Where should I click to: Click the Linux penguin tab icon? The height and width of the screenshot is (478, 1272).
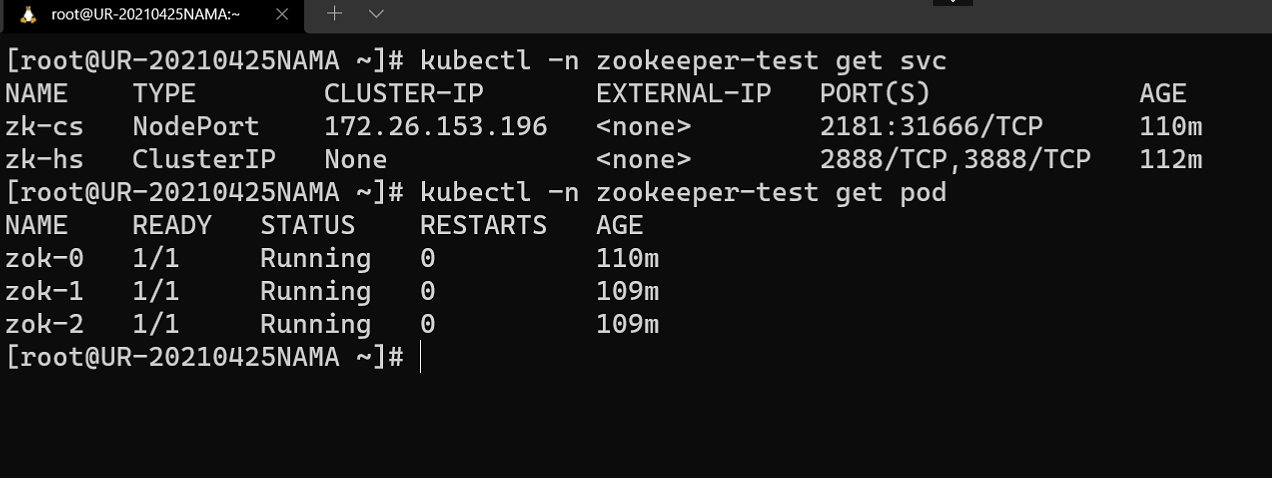pos(29,15)
